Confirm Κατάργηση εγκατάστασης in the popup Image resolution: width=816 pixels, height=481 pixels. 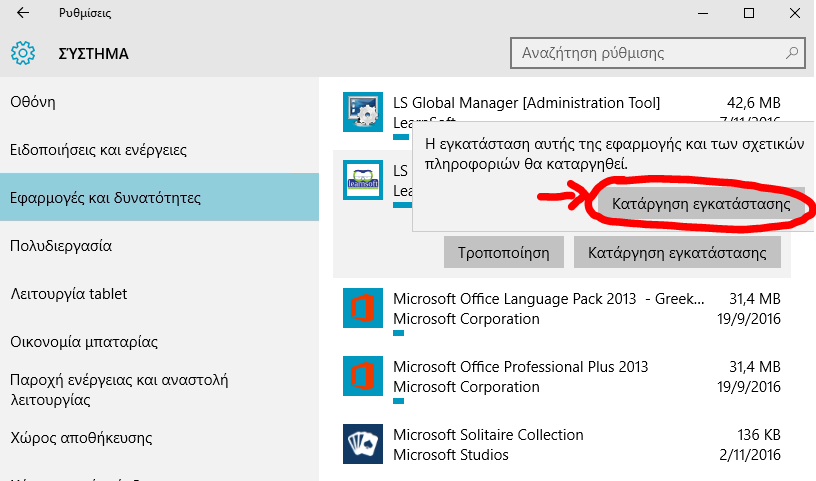click(x=701, y=203)
